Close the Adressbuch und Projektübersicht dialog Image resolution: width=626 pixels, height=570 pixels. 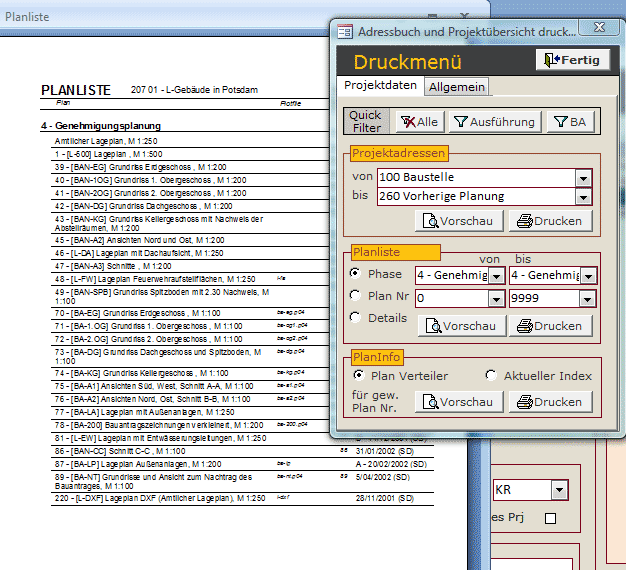599,27
